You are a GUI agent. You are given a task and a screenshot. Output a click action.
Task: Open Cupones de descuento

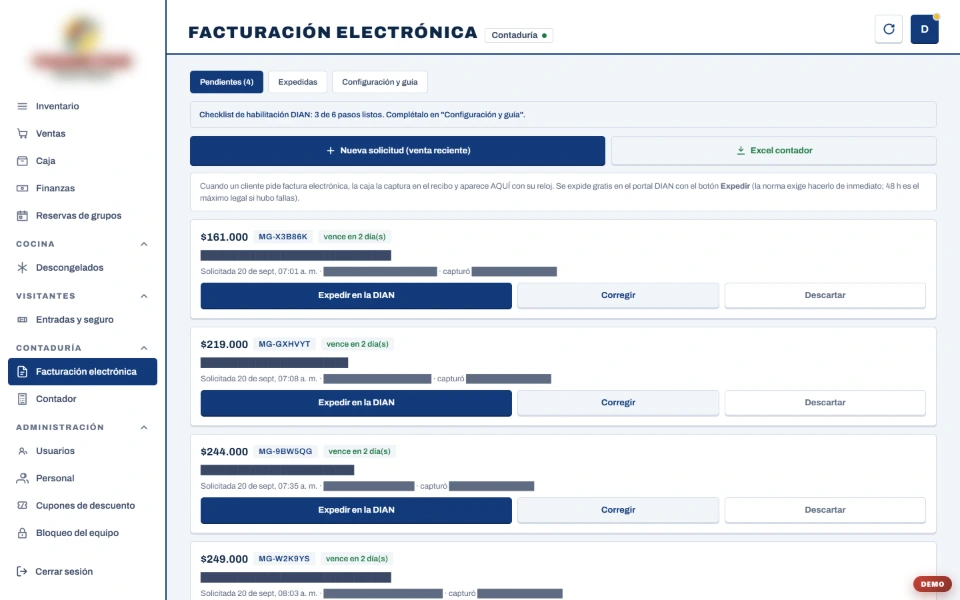coord(83,506)
